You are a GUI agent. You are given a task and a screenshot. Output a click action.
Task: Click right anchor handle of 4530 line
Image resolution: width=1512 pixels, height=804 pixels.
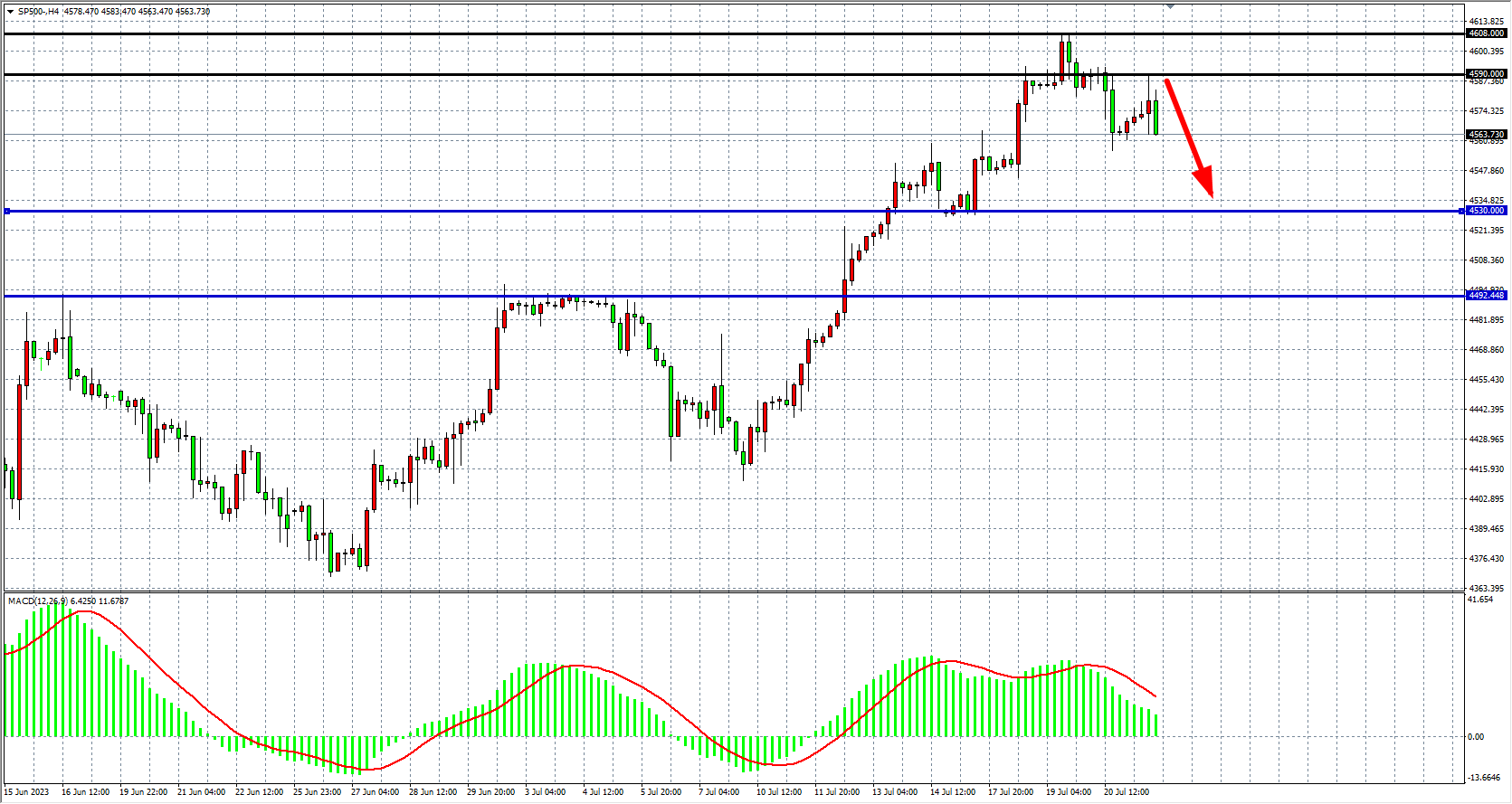1462,212
